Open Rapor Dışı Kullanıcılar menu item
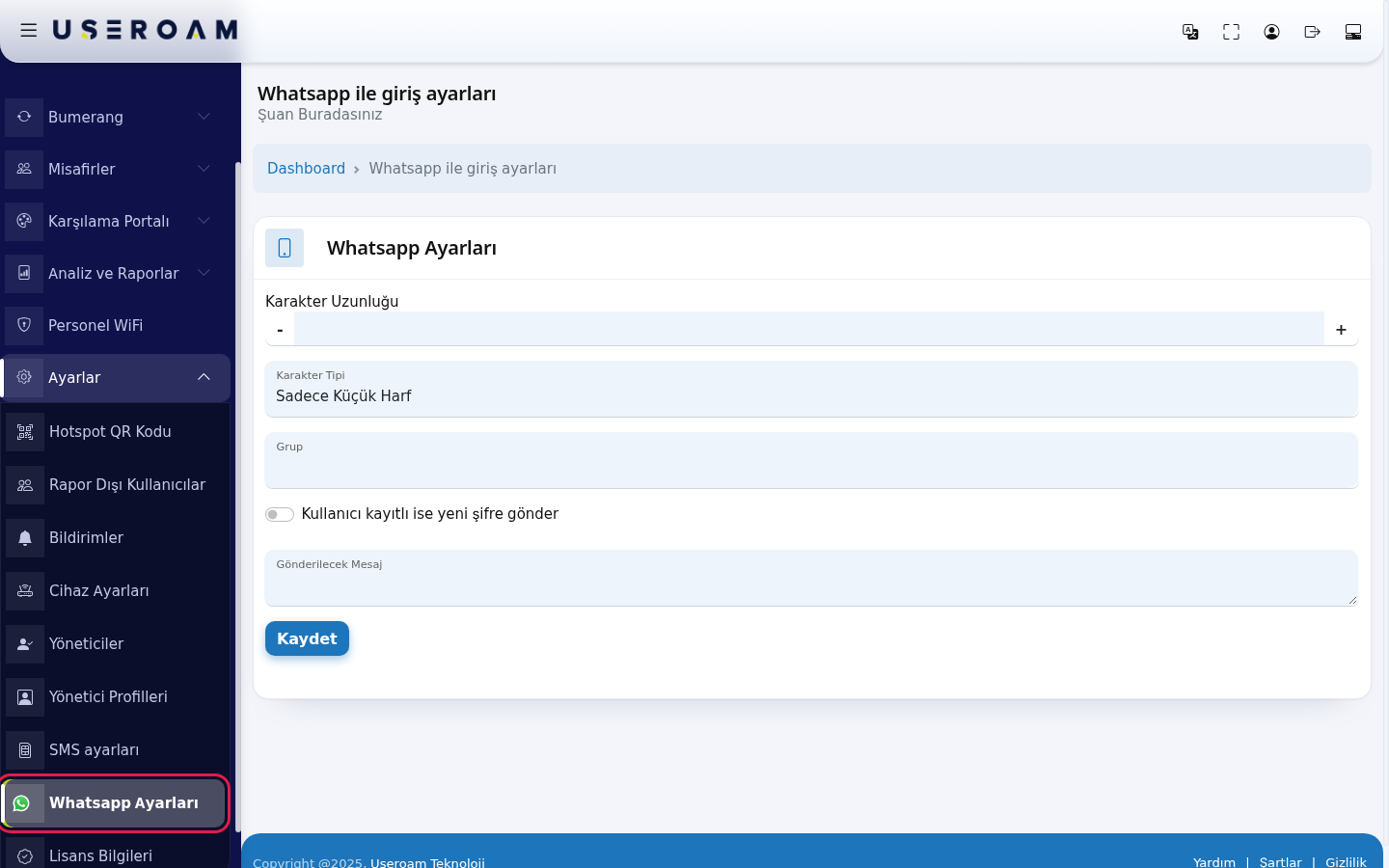The height and width of the screenshot is (868, 1389). tap(116, 485)
